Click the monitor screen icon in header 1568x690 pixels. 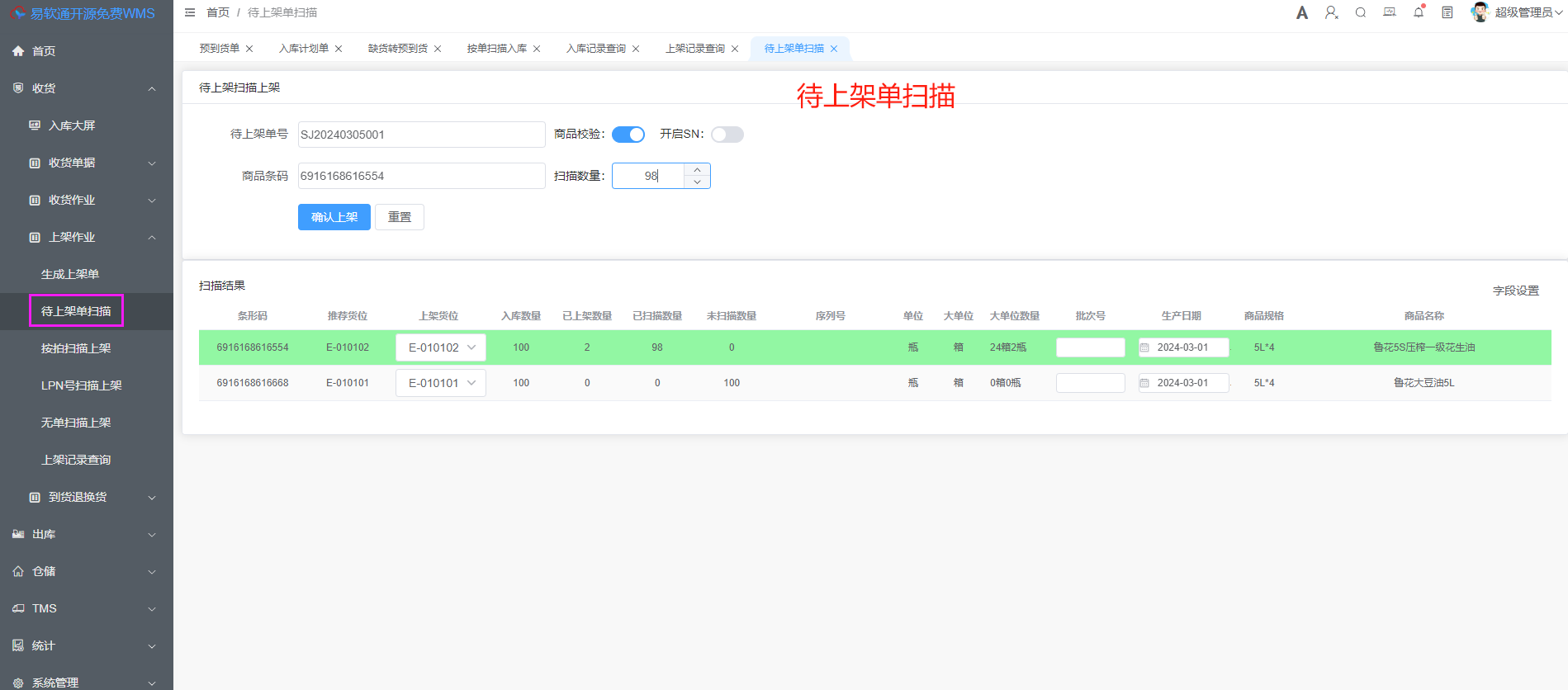[x=1390, y=12]
